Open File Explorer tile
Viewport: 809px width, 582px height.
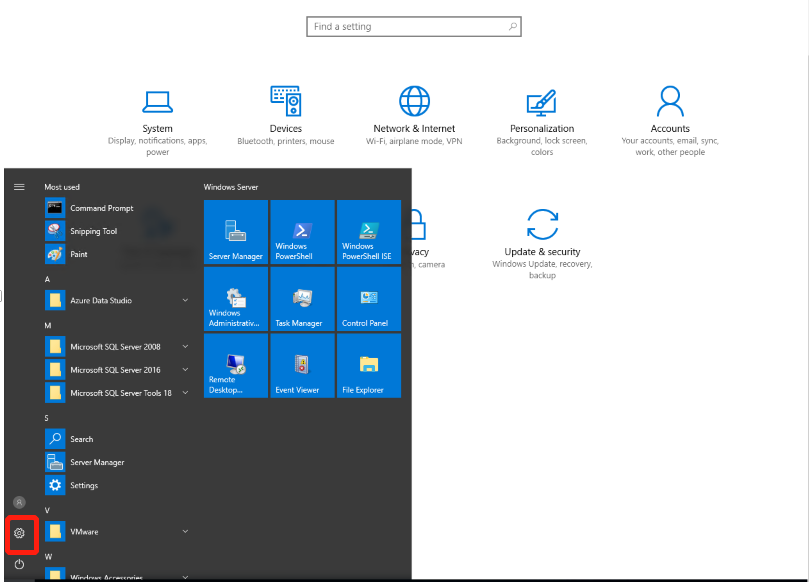click(368, 365)
